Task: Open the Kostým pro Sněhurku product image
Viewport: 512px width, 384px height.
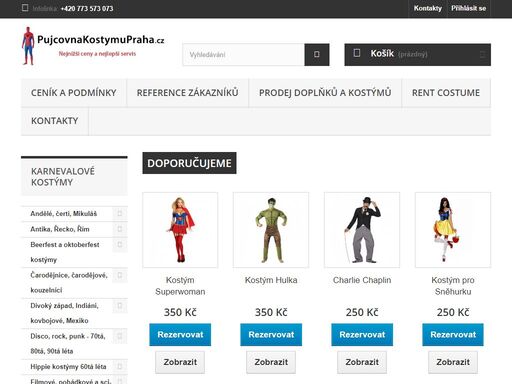Action: click(453, 230)
